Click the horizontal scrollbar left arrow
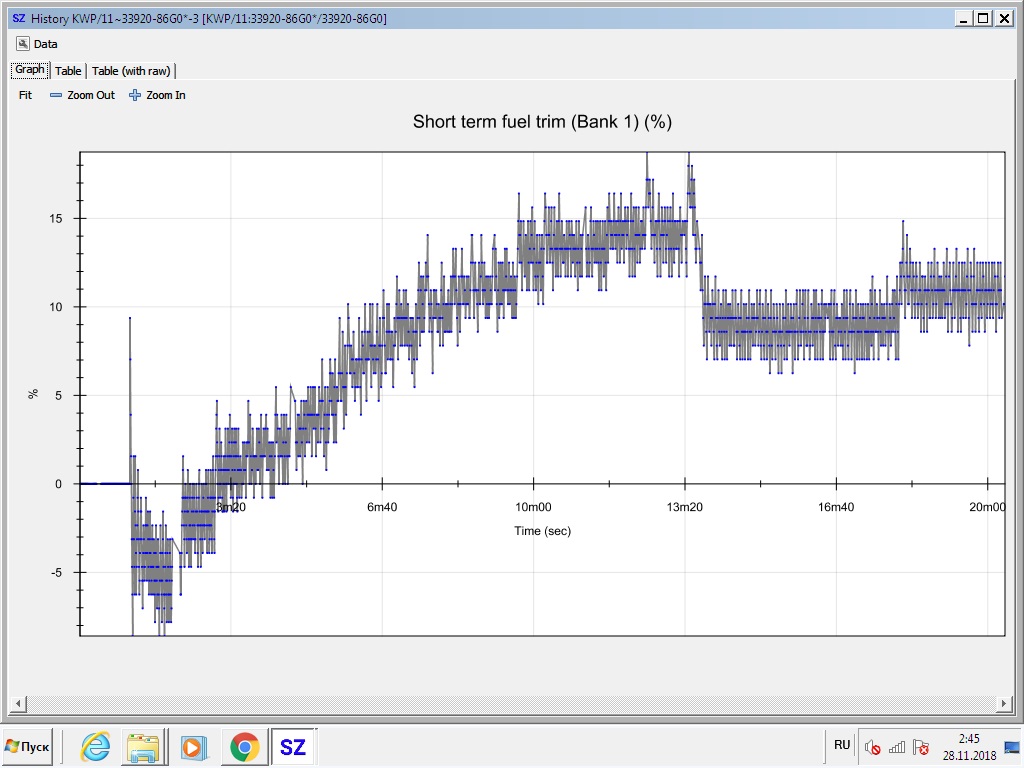This screenshot has width=1024, height=768. [15, 702]
